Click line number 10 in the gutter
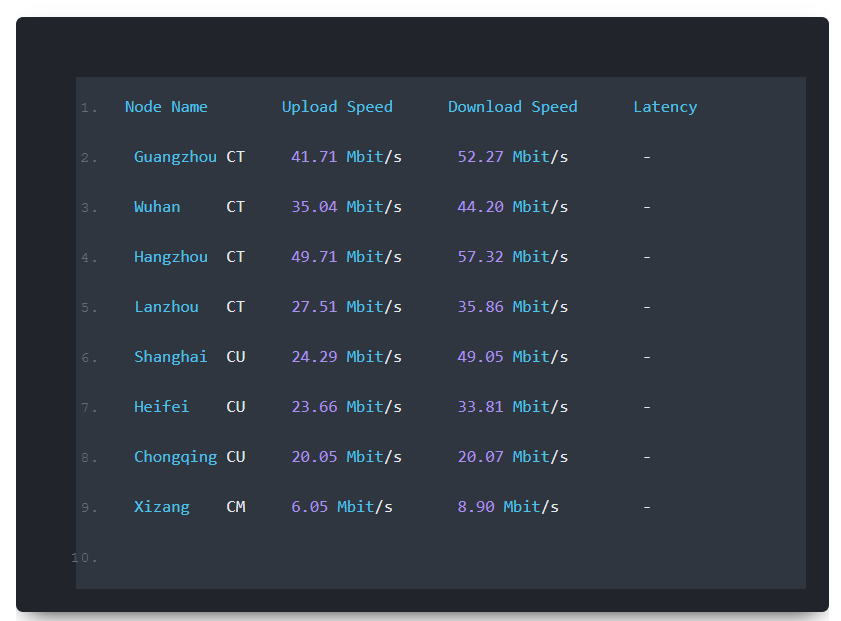841x621 pixels. (x=88, y=557)
